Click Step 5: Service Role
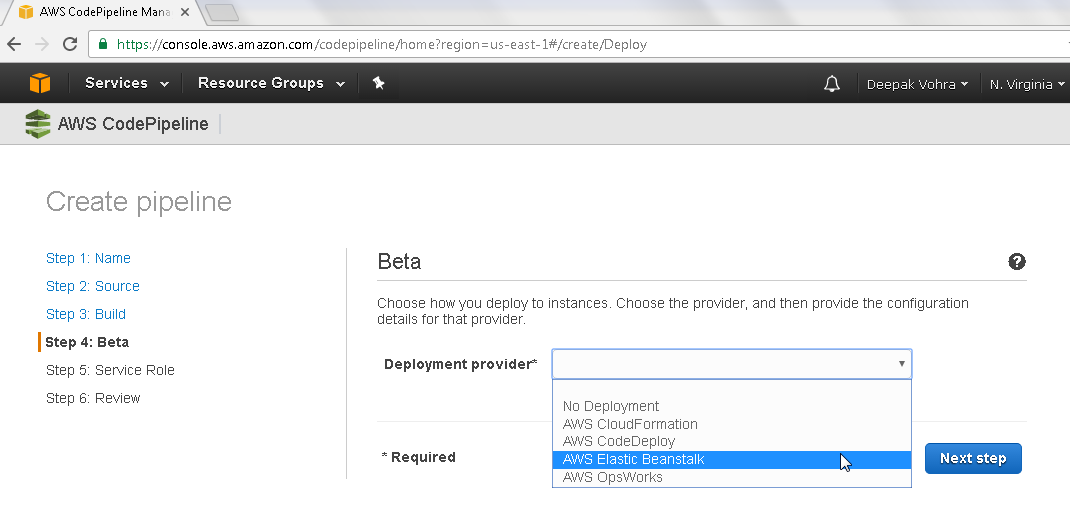 pos(111,370)
